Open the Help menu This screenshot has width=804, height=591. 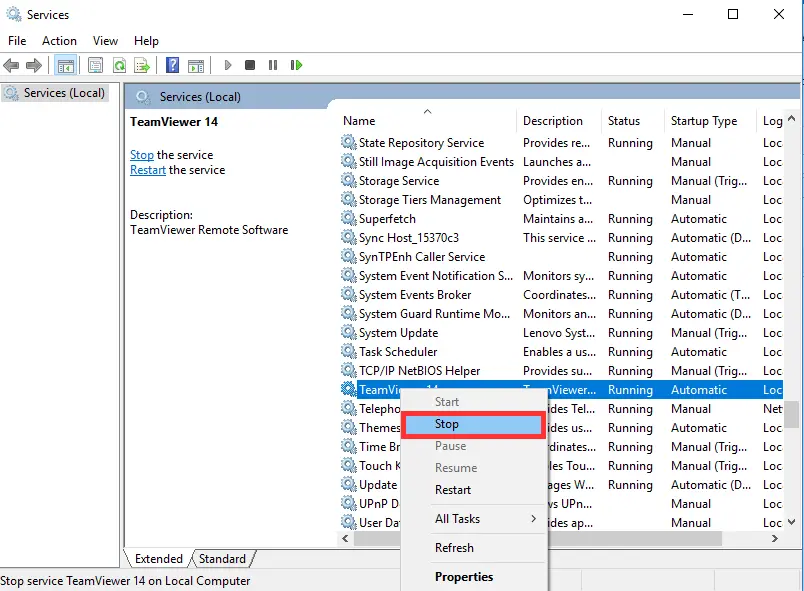[146, 40]
